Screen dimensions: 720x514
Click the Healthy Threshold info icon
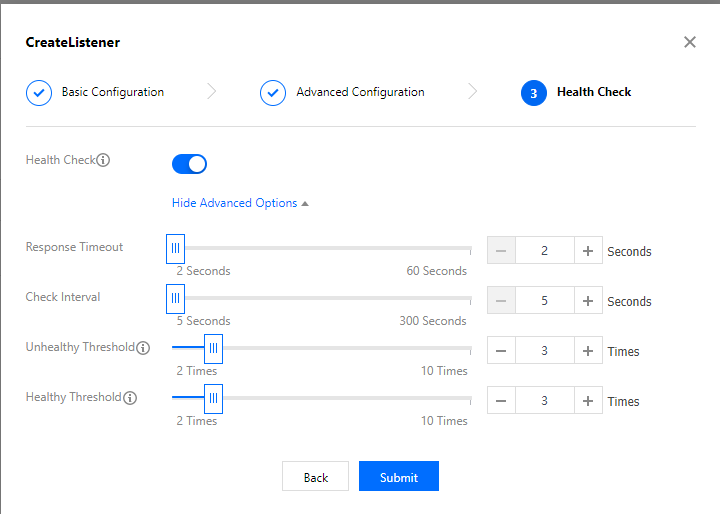click(x=130, y=398)
